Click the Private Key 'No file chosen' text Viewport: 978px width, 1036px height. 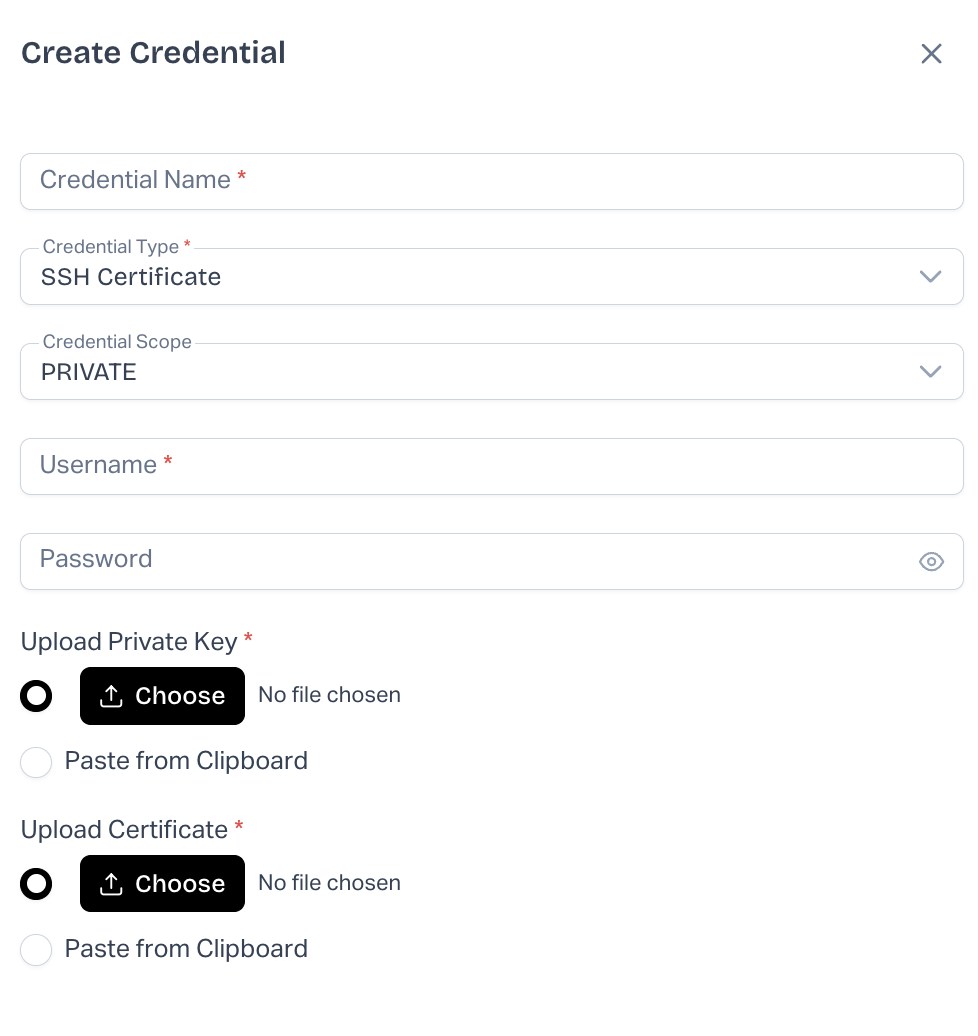tap(329, 695)
